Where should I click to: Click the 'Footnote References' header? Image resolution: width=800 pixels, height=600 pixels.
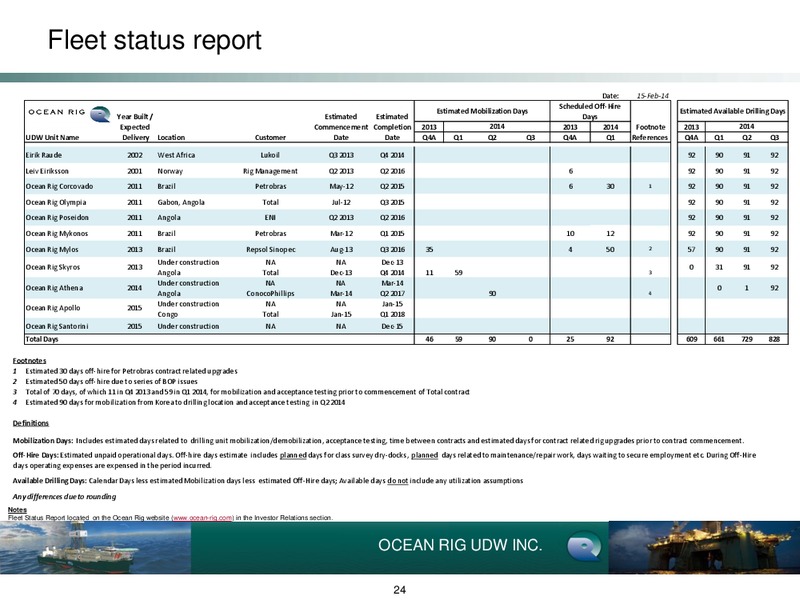650,132
